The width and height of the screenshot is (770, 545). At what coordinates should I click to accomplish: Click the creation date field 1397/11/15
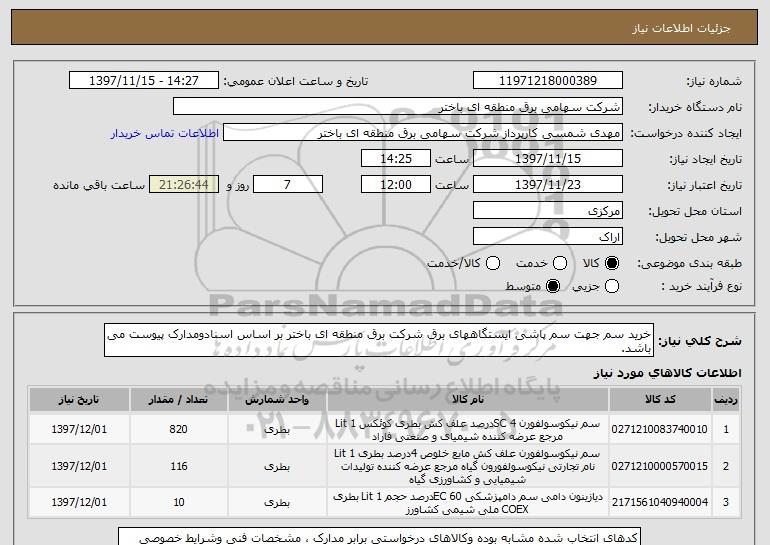548,159
